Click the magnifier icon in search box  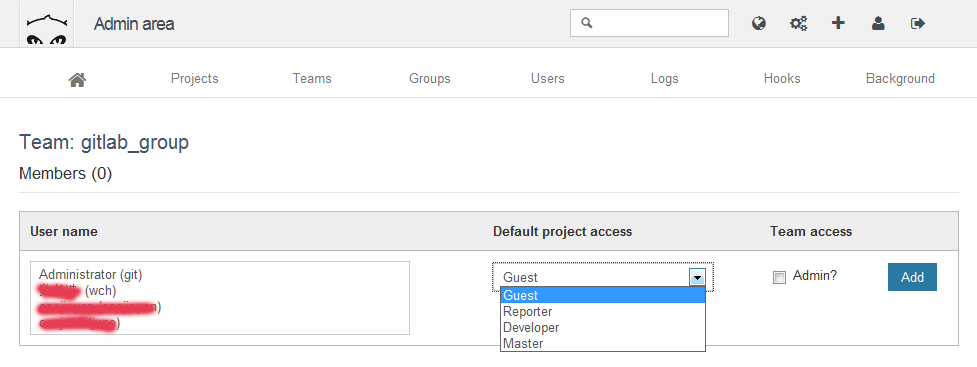586,23
